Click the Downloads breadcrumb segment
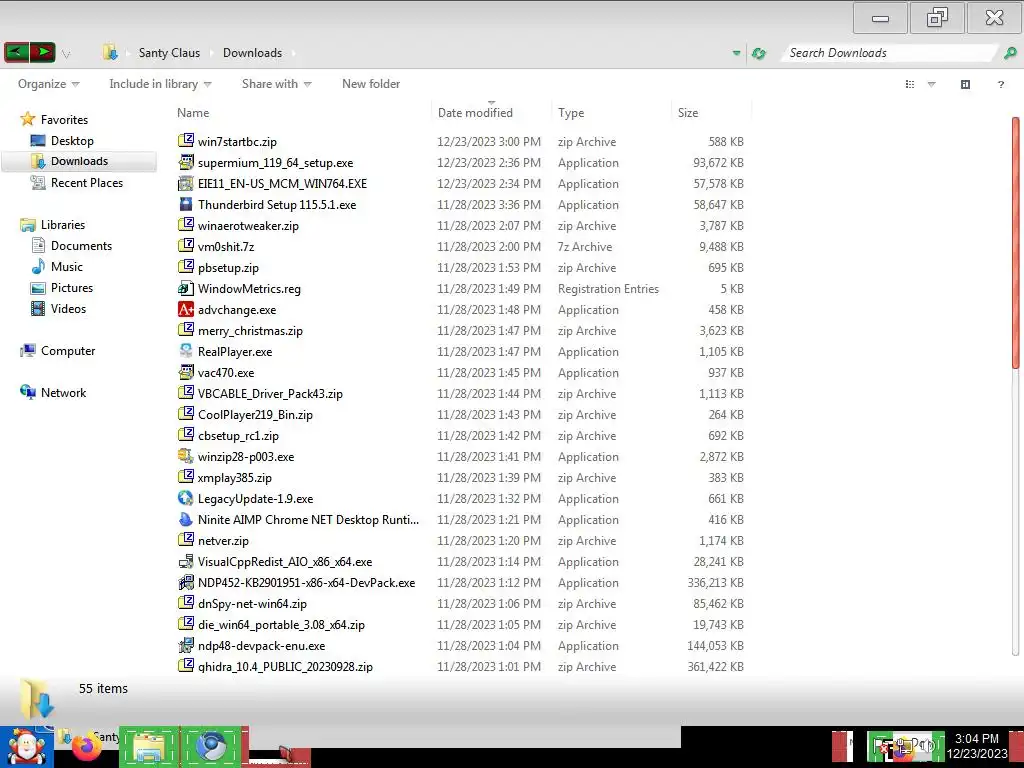This screenshot has width=1024, height=768. (x=252, y=53)
